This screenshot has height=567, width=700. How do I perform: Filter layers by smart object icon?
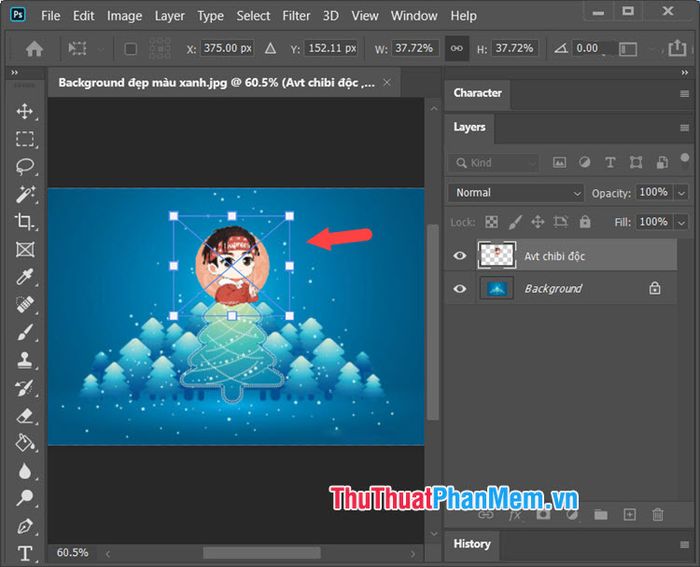pyautogui.click(x=662, y=163)
